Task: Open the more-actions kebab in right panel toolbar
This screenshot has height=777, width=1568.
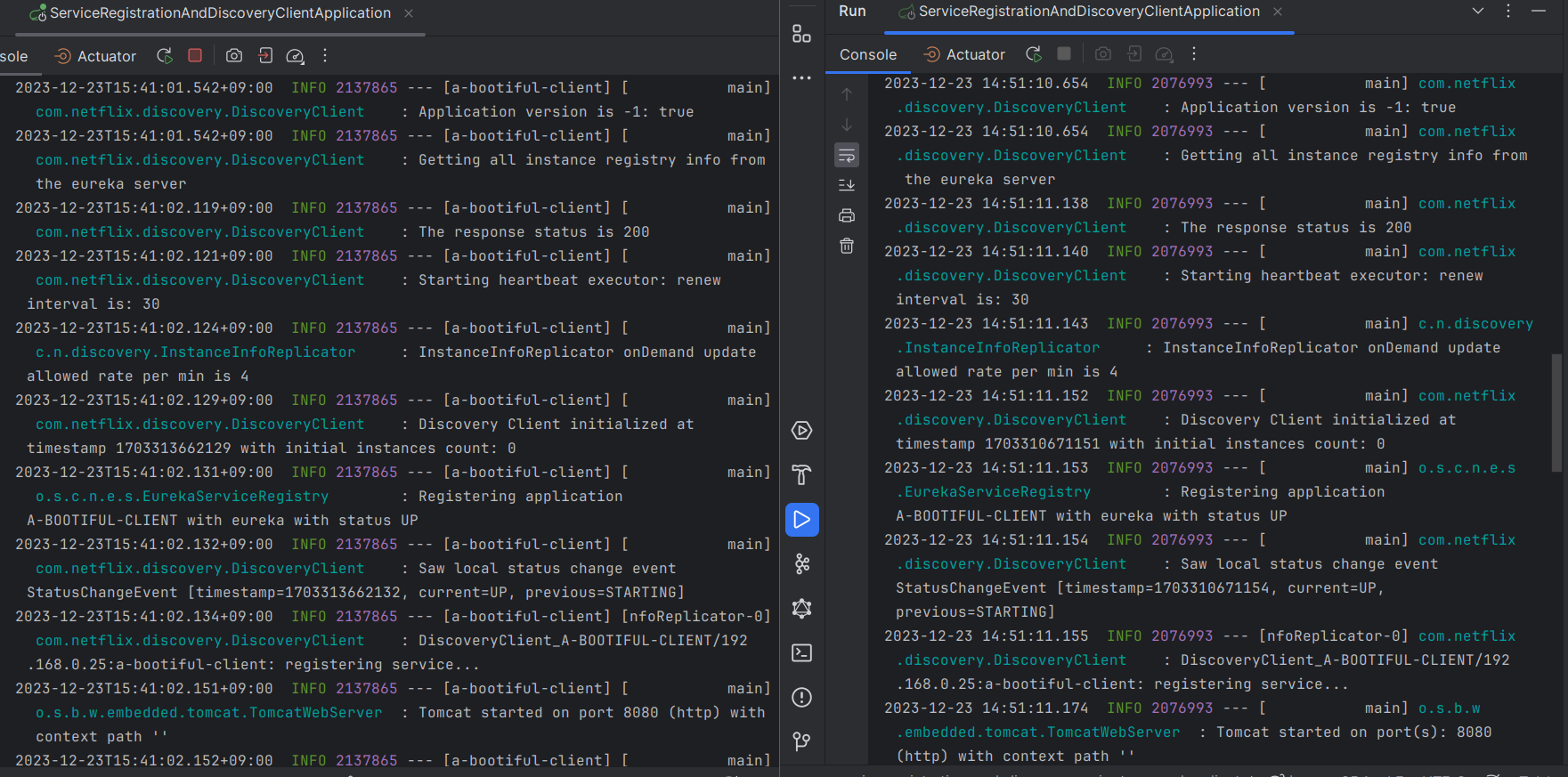Action: (x=1194, y=54)
